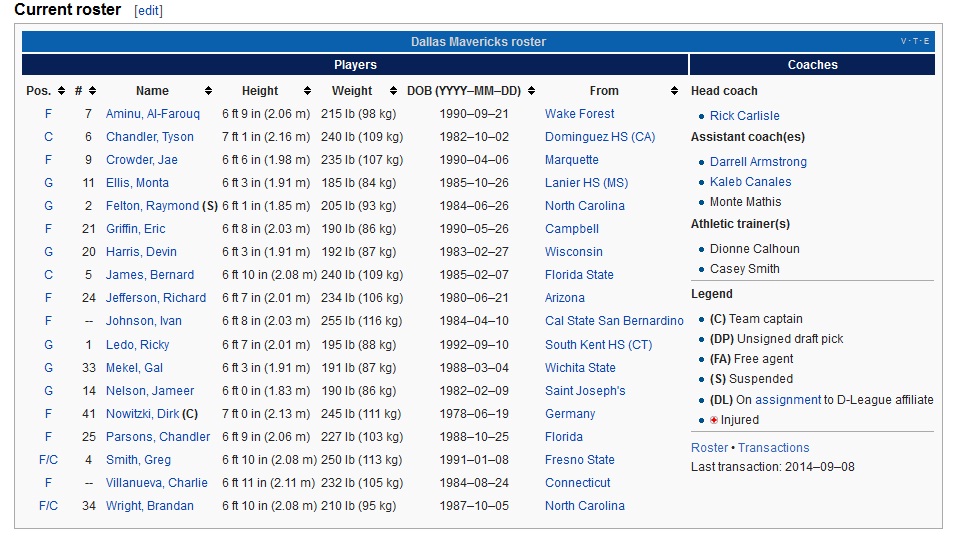This screenshot has height=538, width=953.
Task: Open Harris, Devin player page
Action: [141, 252]
